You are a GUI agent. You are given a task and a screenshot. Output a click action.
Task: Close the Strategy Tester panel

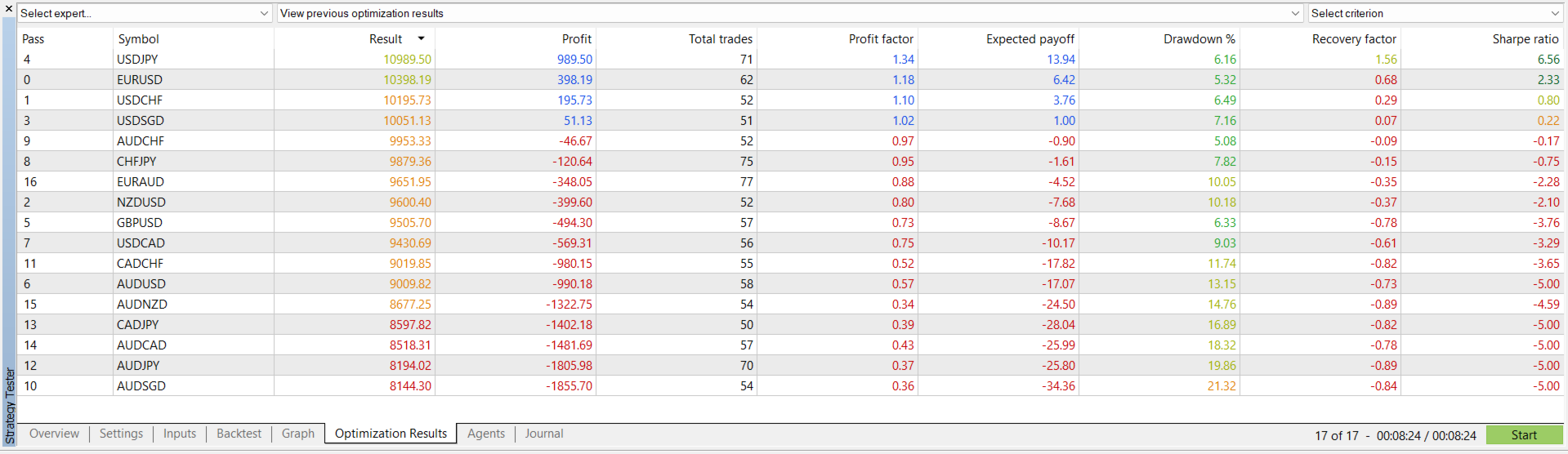[9, 9]
